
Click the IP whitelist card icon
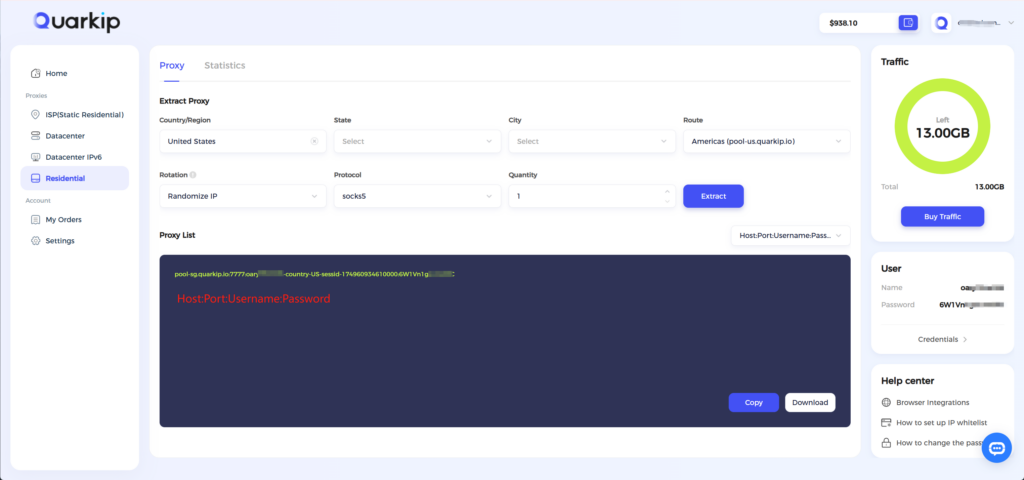[886, 423]
